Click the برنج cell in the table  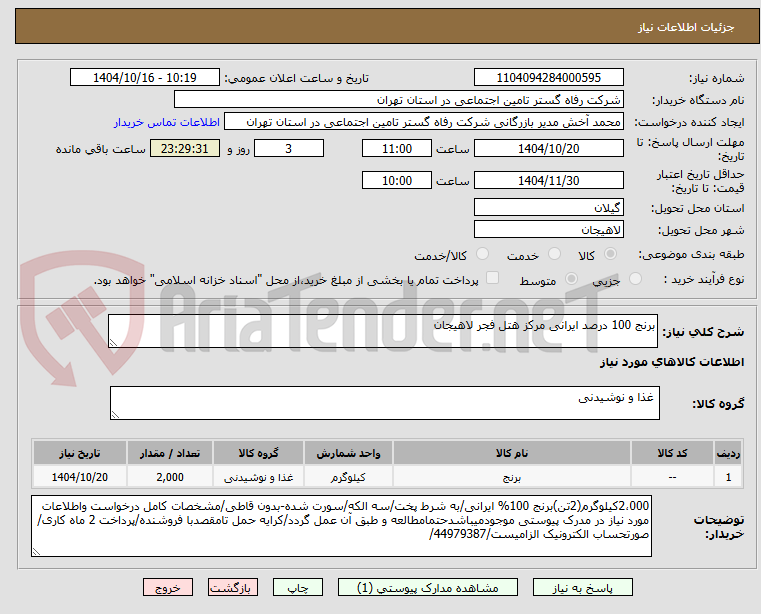coord(512,477)
